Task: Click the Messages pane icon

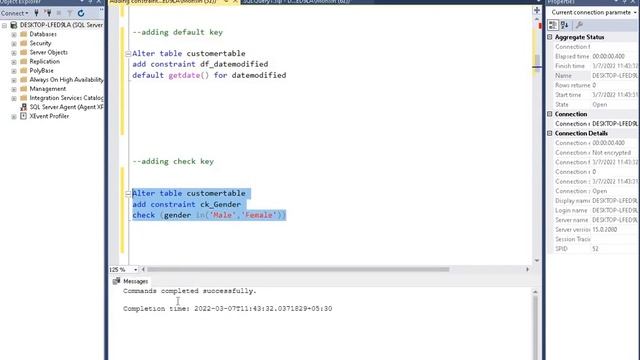Action: (116, 281)
